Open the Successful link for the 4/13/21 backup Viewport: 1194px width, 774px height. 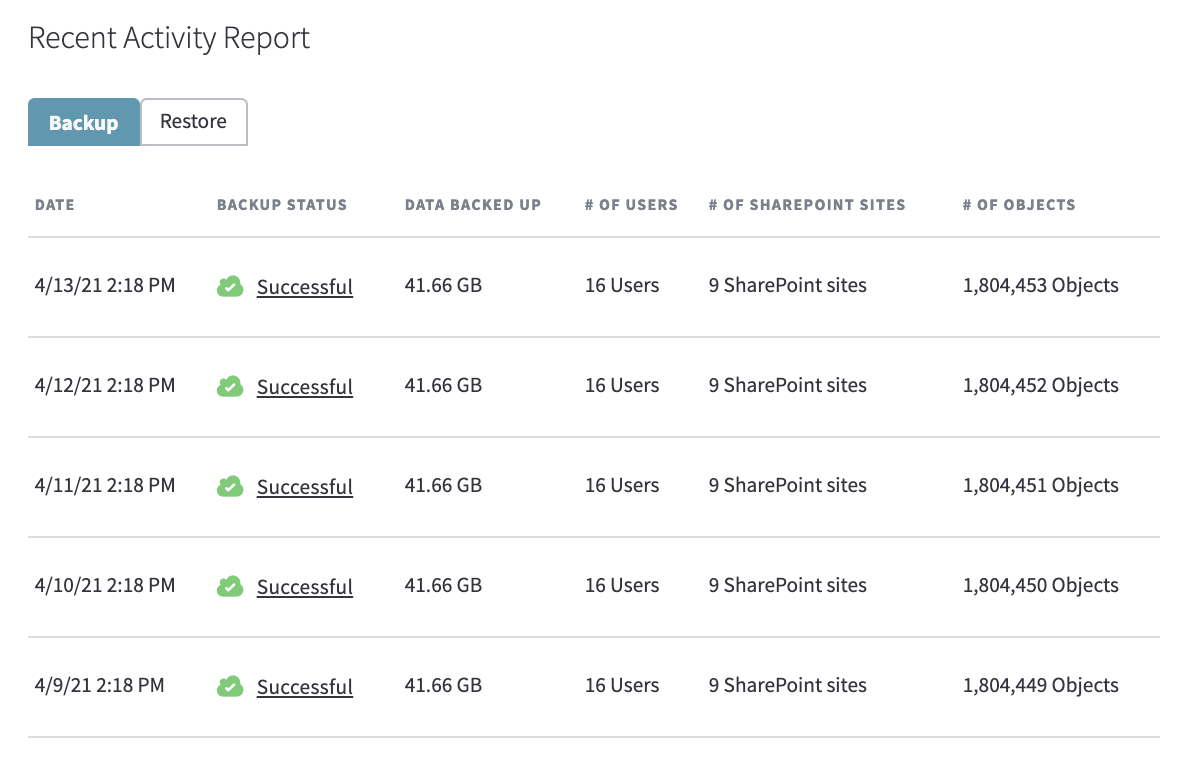point(305,286)
